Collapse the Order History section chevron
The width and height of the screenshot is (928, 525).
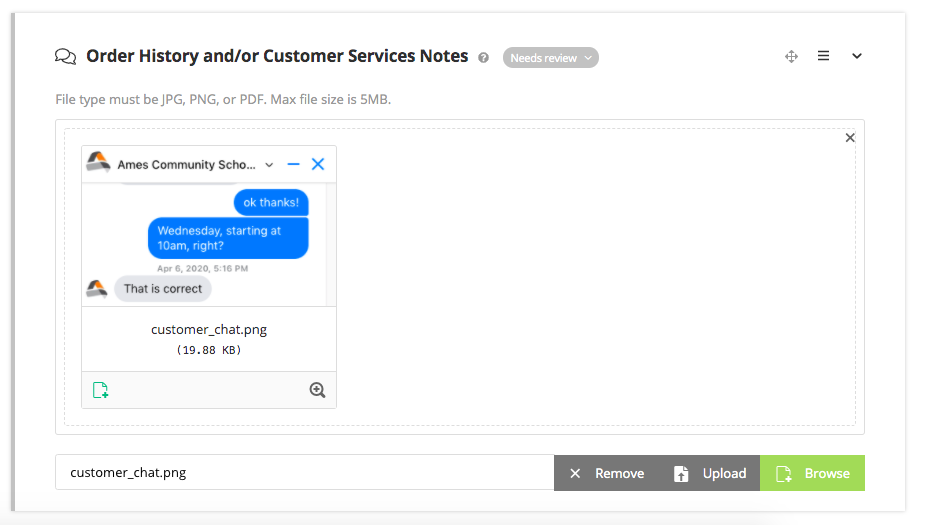click(x=857, y=57)
